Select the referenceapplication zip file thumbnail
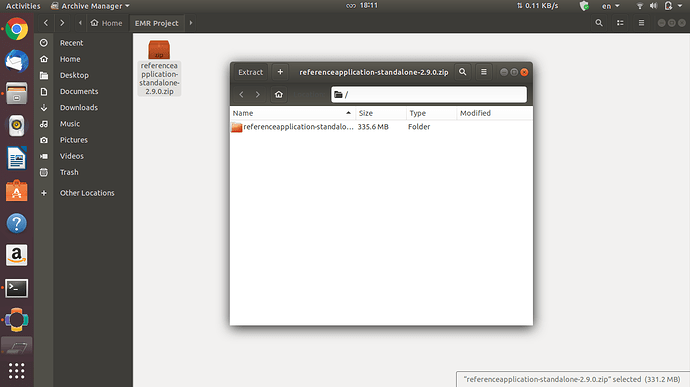Viewport: 690px width, 387px height. pyautogui.click(x=159, y=68)
